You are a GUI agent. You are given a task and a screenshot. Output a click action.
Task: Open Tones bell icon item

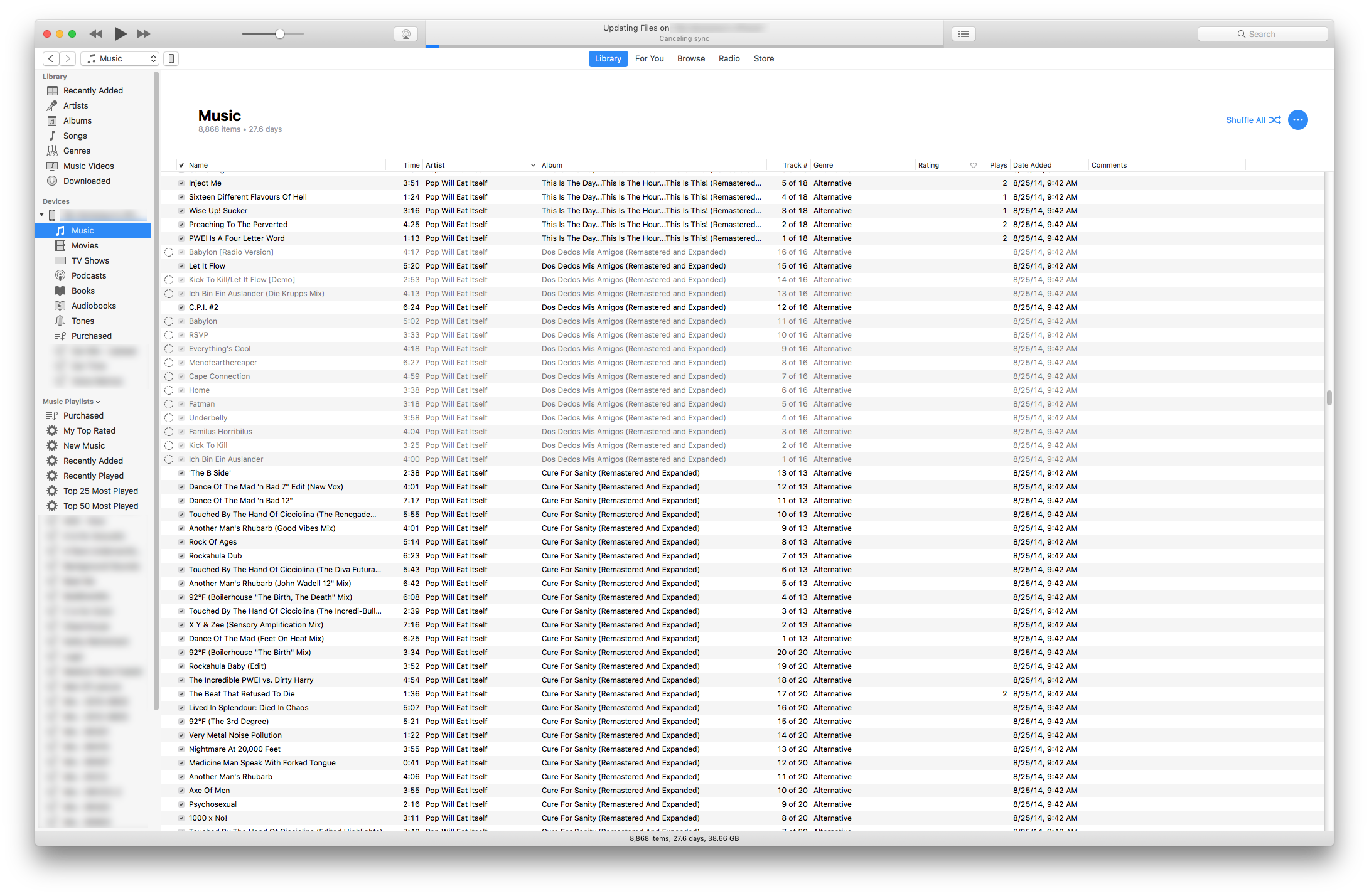tap(82, 321)
